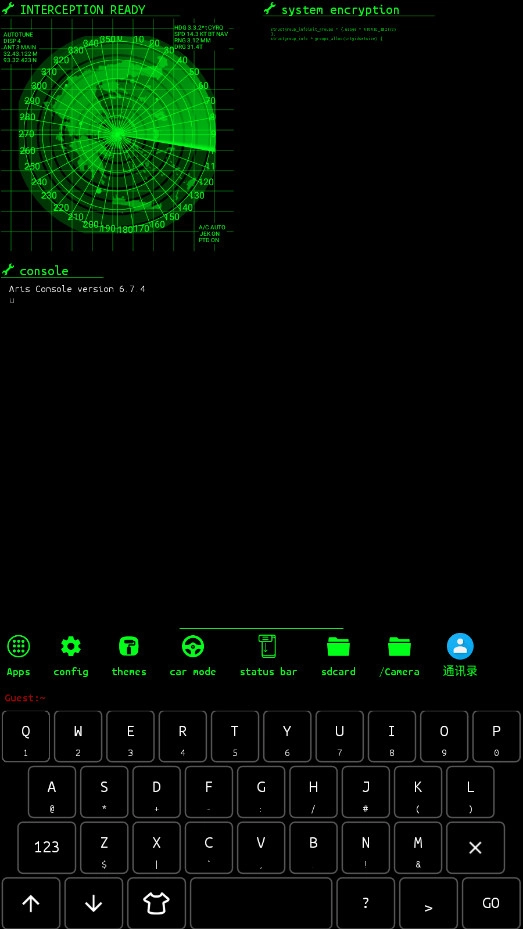The image size is (523, 929).
Task: Open the themes paint roller icon
Action: [x=129, y=646]
